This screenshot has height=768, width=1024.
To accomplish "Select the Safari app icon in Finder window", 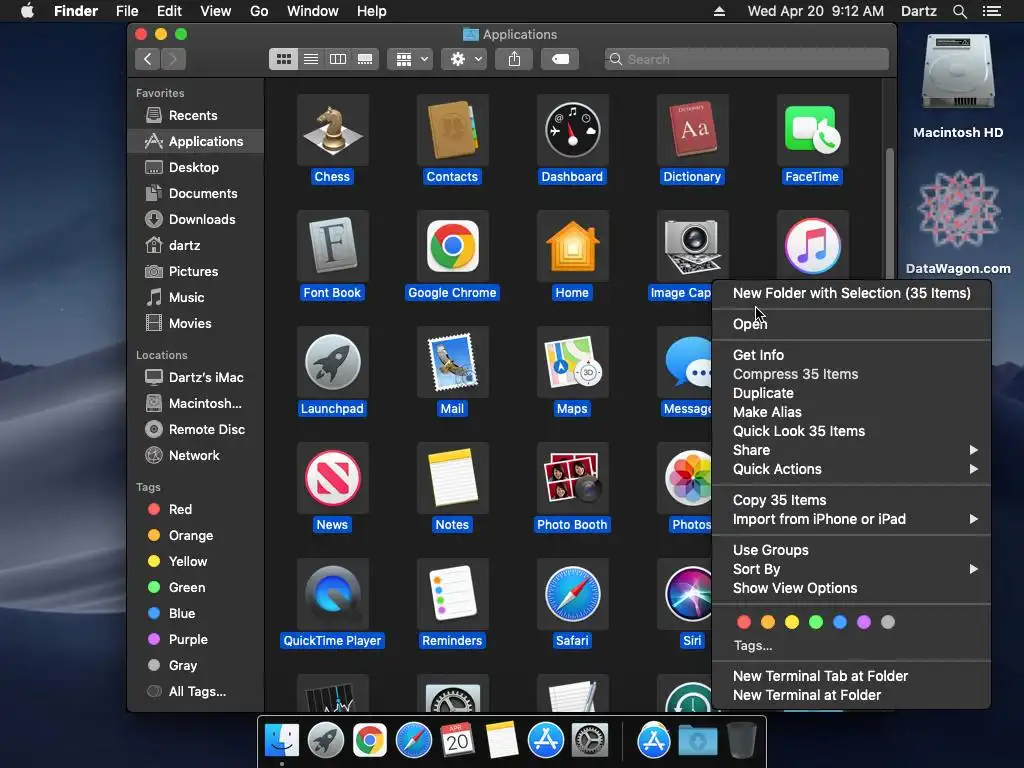I will (572, 594).
